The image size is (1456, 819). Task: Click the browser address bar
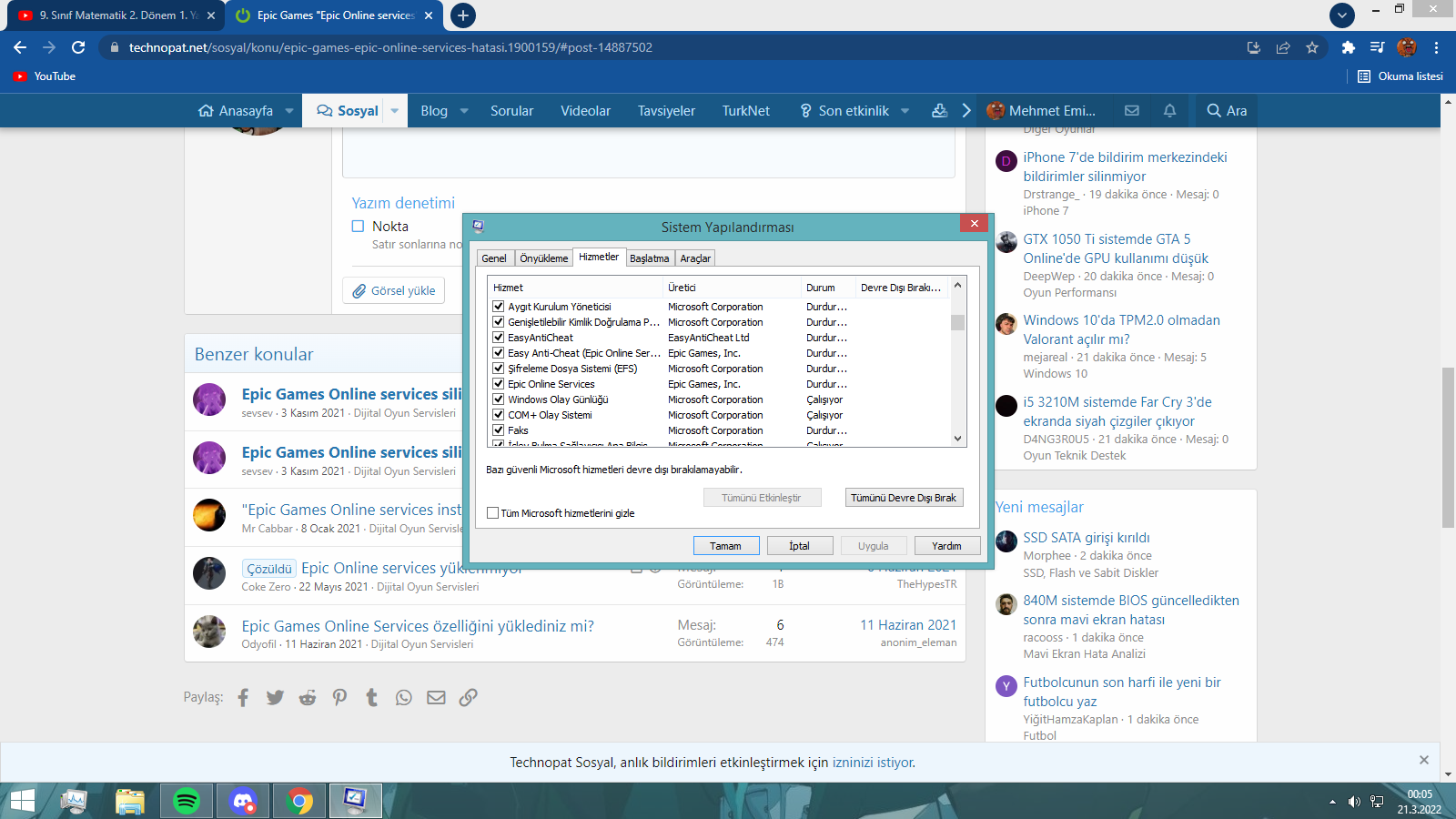coord(673,47)
